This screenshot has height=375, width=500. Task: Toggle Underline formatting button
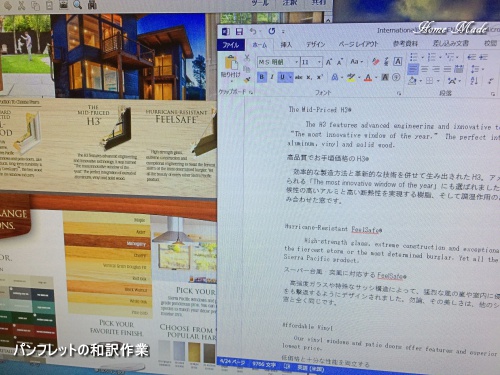pyautogui.click(x=283, y=77)
